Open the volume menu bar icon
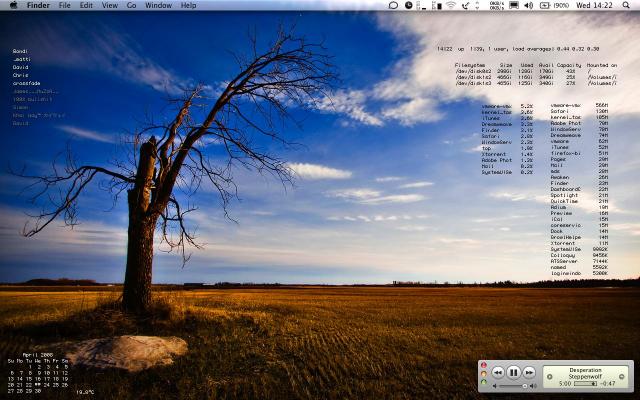 (528, 5)
